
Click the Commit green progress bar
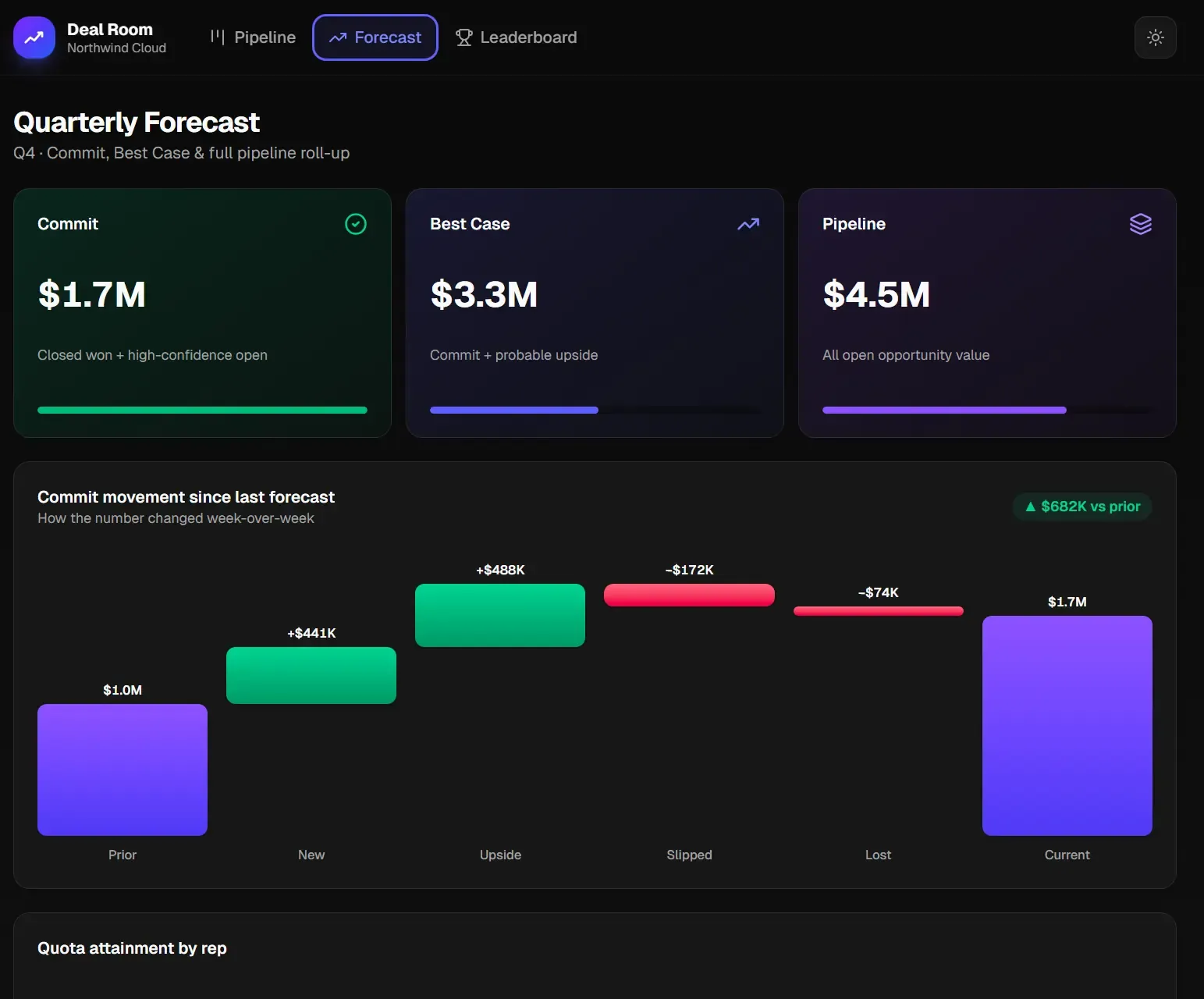click(202, 410)
